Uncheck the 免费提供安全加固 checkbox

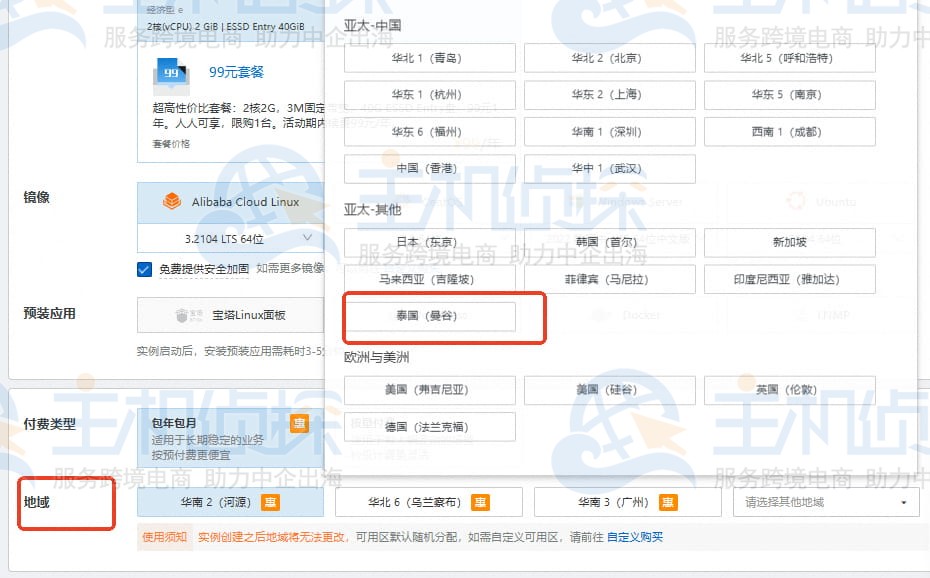pyautogui.click(x=144, y=268)
